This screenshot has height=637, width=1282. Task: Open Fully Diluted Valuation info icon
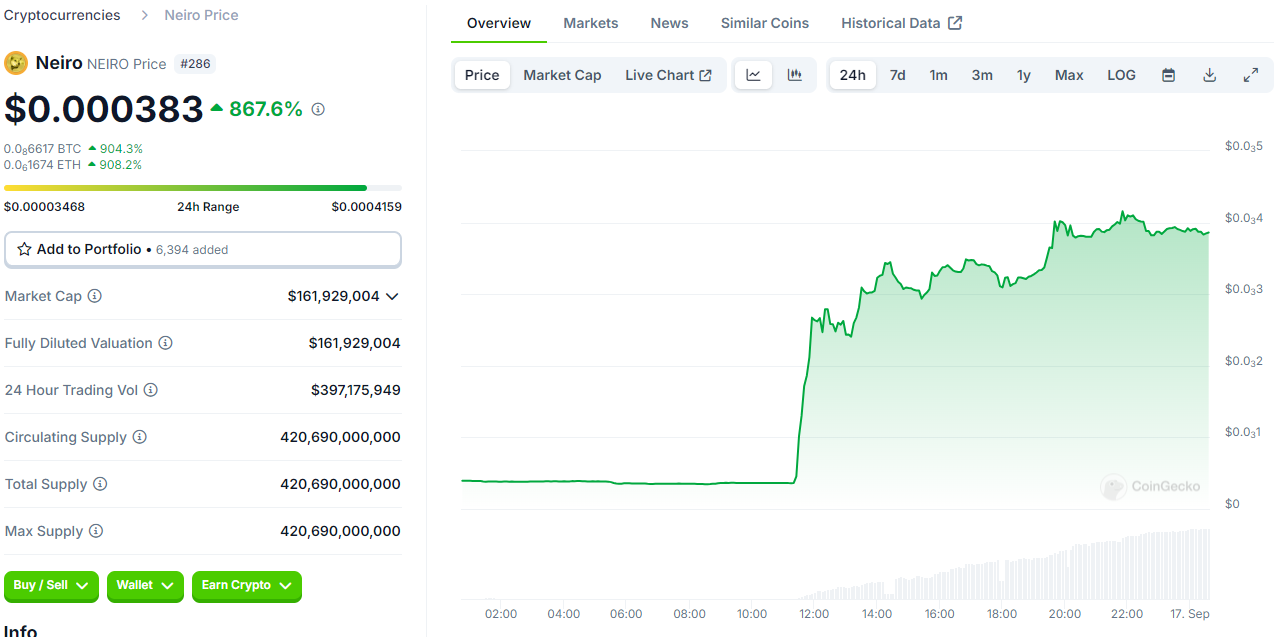pos(166,343)
